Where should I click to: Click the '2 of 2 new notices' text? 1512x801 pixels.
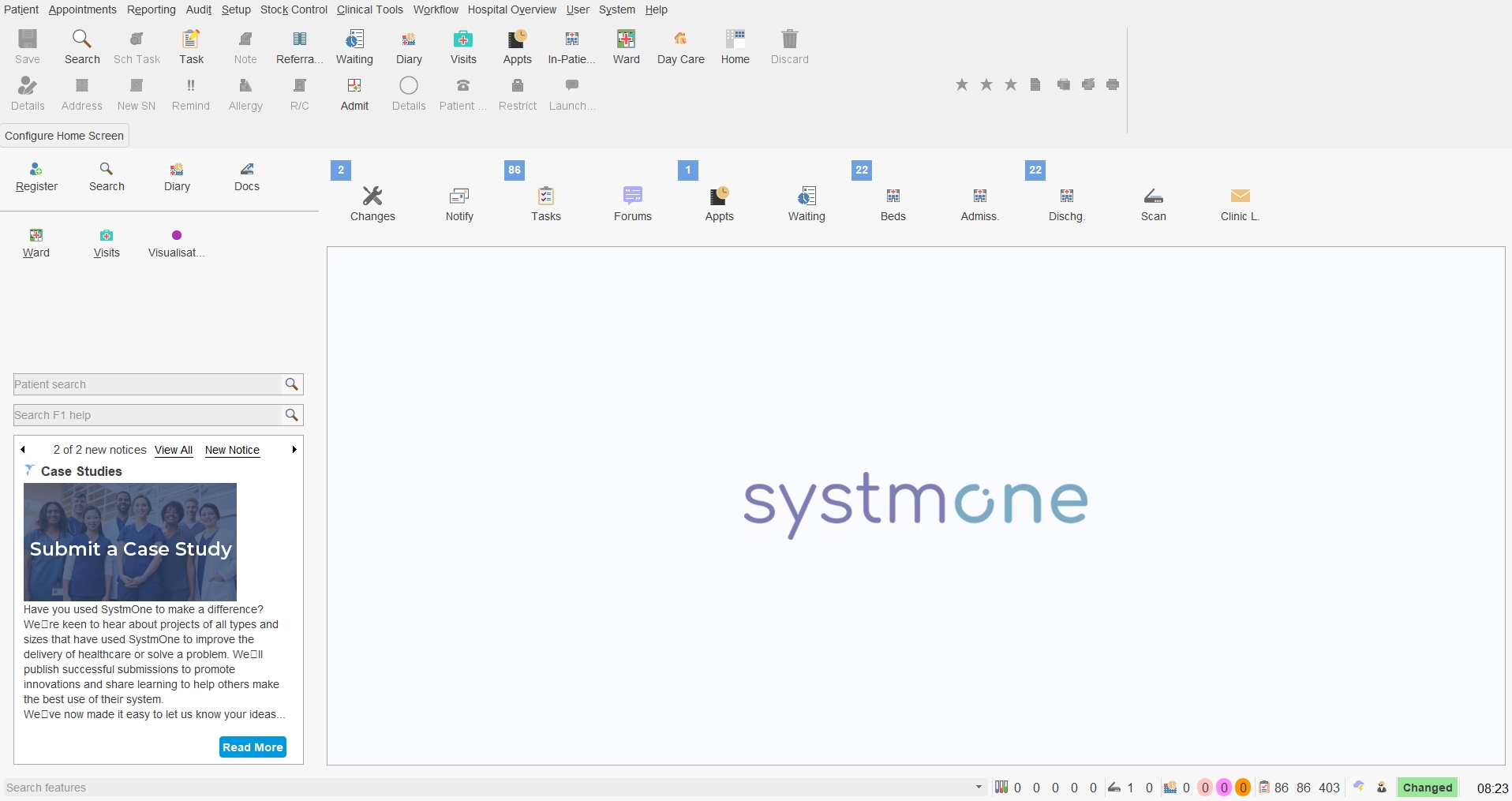[x=100, y=450]
